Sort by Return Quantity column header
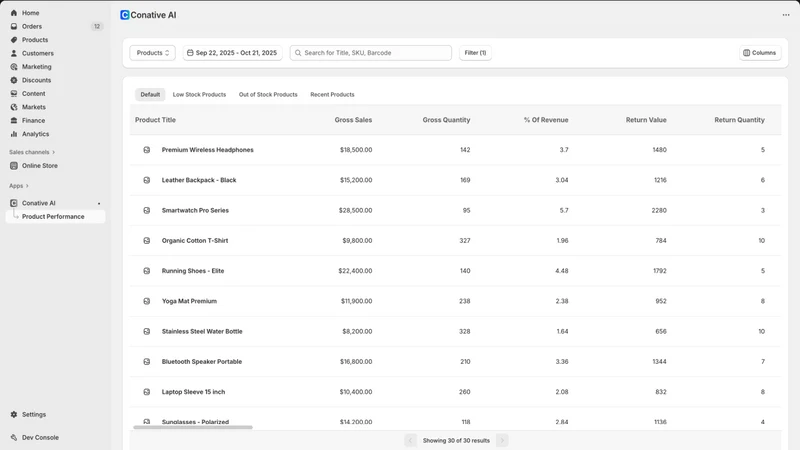Viewport: 800px width, 450px height. click(x=739, y=120)
